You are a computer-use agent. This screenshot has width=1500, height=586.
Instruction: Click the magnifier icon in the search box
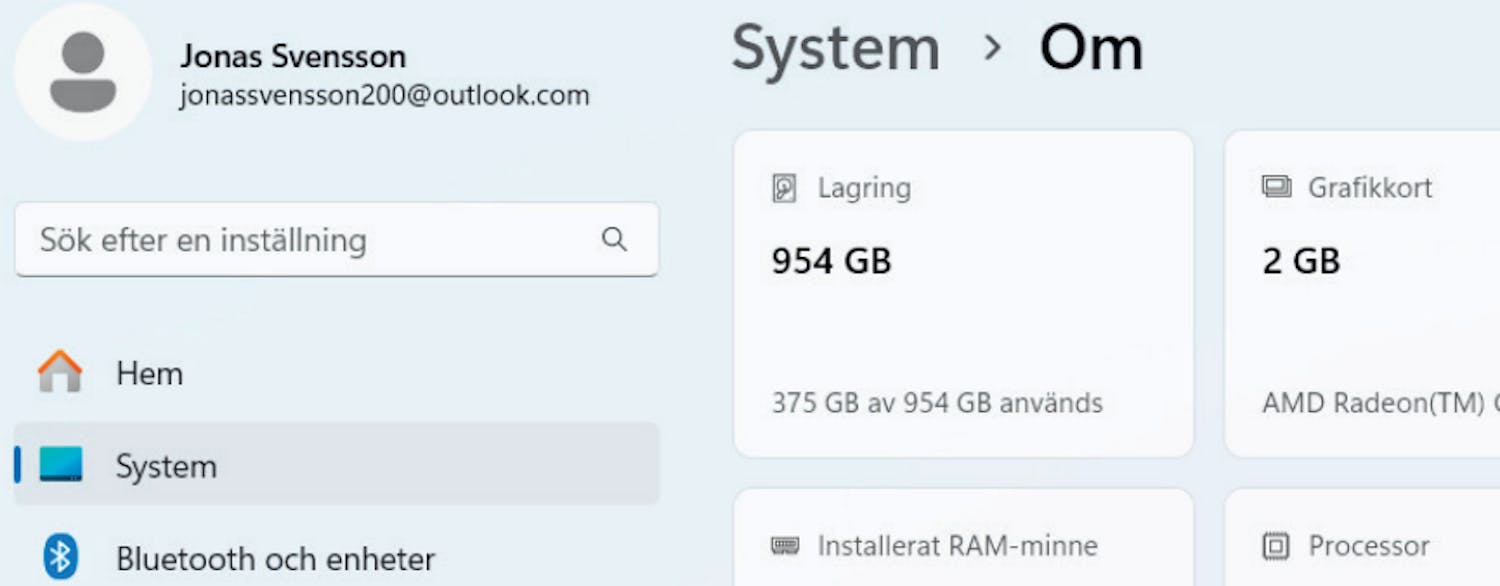pos(614,239)
